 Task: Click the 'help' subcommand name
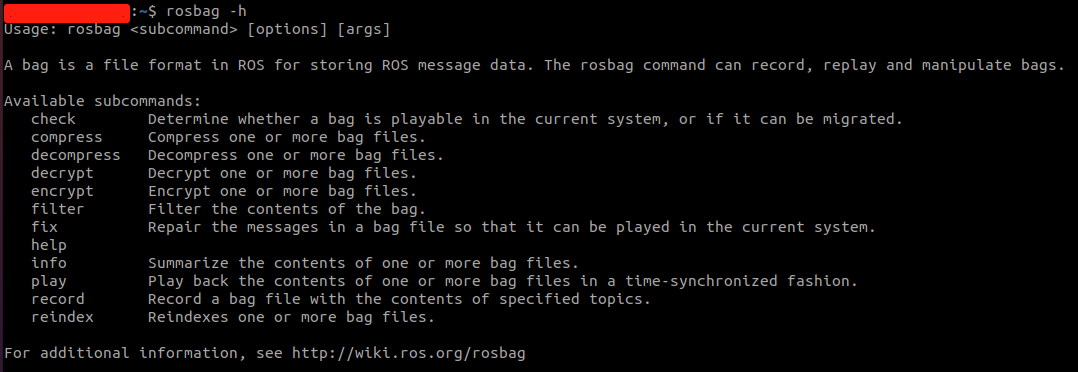pos(49,245)
